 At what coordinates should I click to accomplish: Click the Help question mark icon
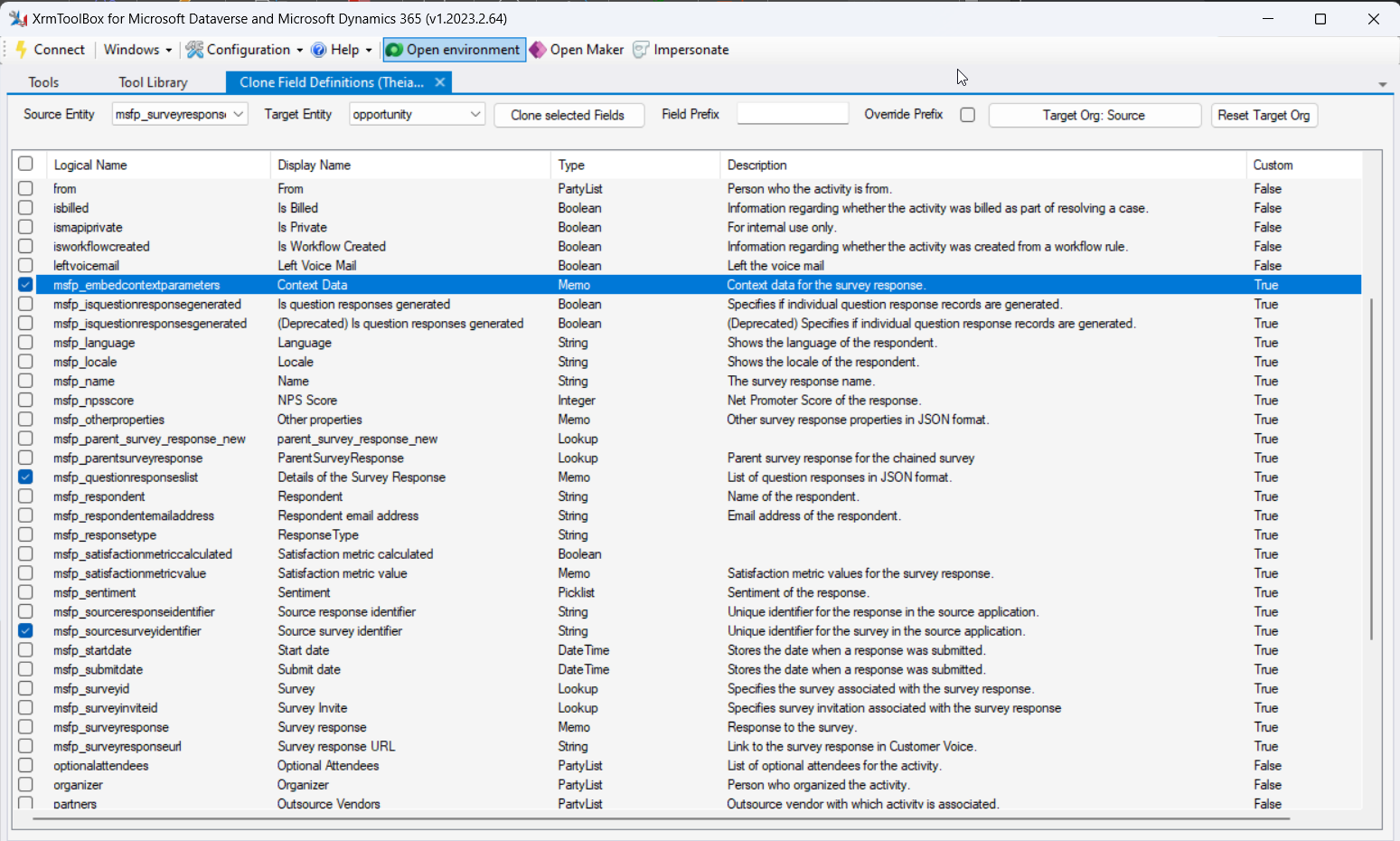(319, 50)
